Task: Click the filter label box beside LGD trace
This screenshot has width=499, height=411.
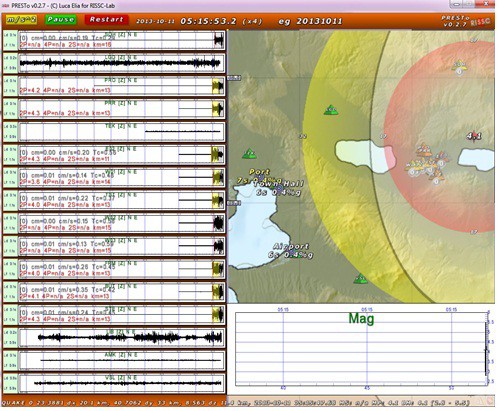Action: click(x=10, y=63)
